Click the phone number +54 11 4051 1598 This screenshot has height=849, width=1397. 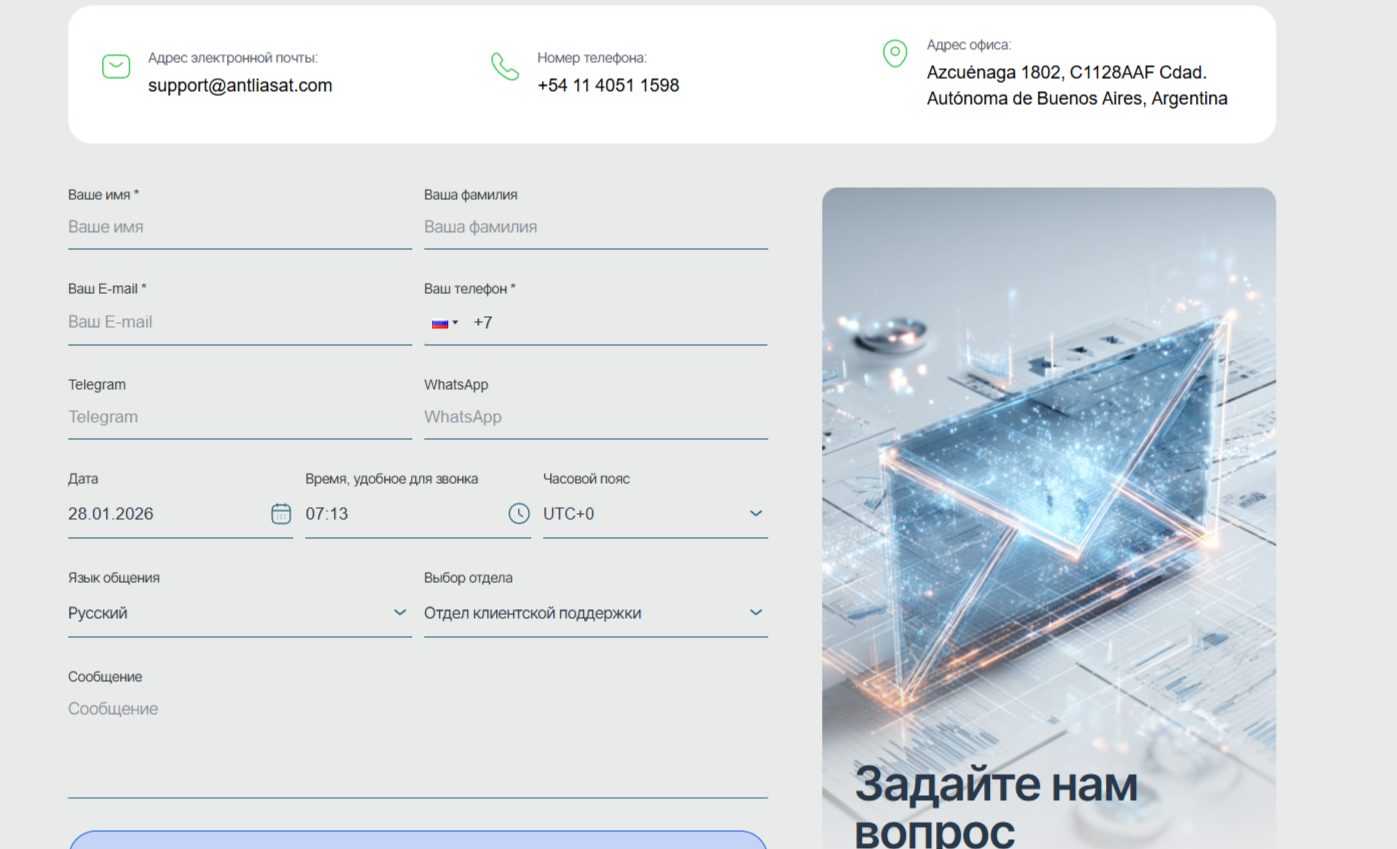click(x=607, y=85)
